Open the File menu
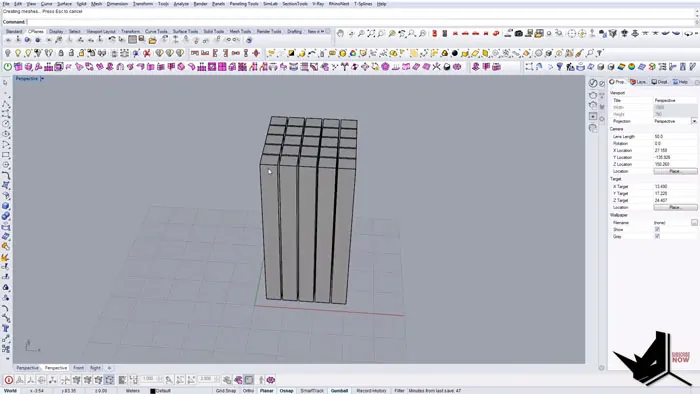Viewport: 700px width, 394px height. click(6, 4)
